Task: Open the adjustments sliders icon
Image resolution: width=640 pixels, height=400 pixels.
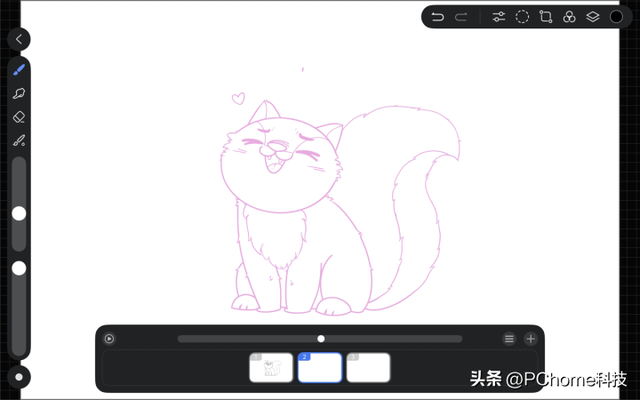Action: click(x=498, y=17)
